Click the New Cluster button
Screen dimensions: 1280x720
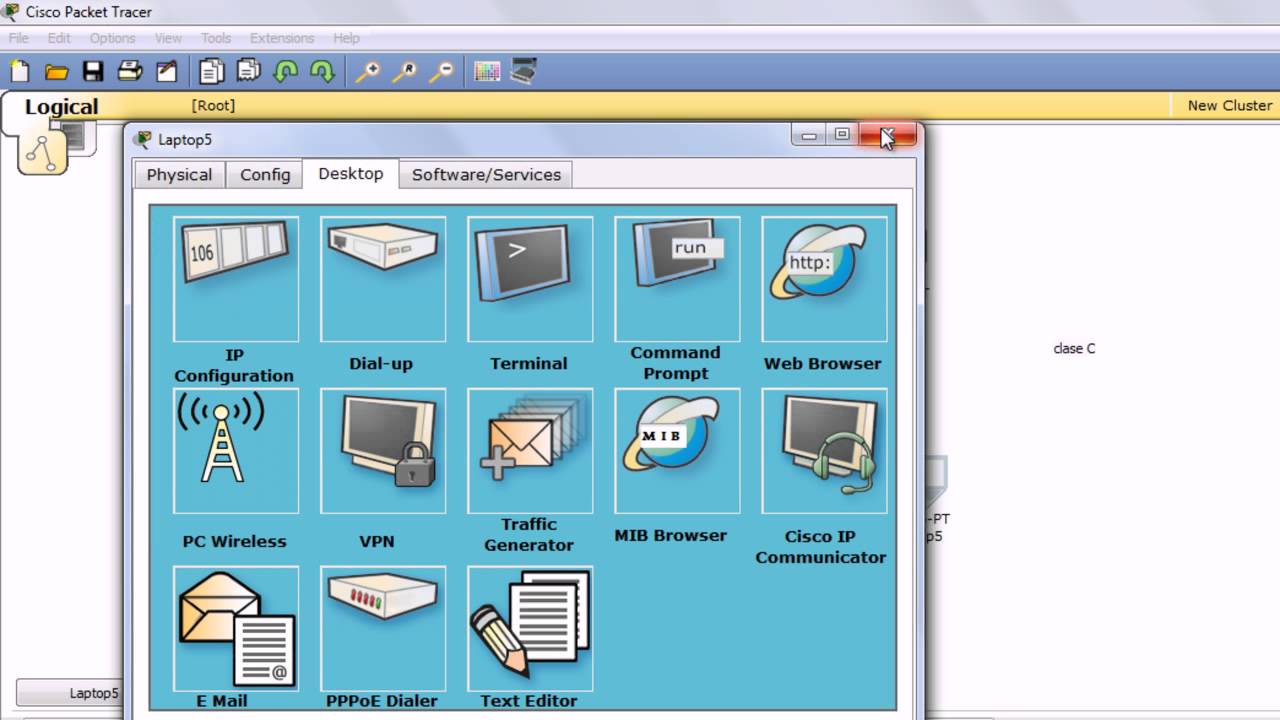pos(1230,105)
